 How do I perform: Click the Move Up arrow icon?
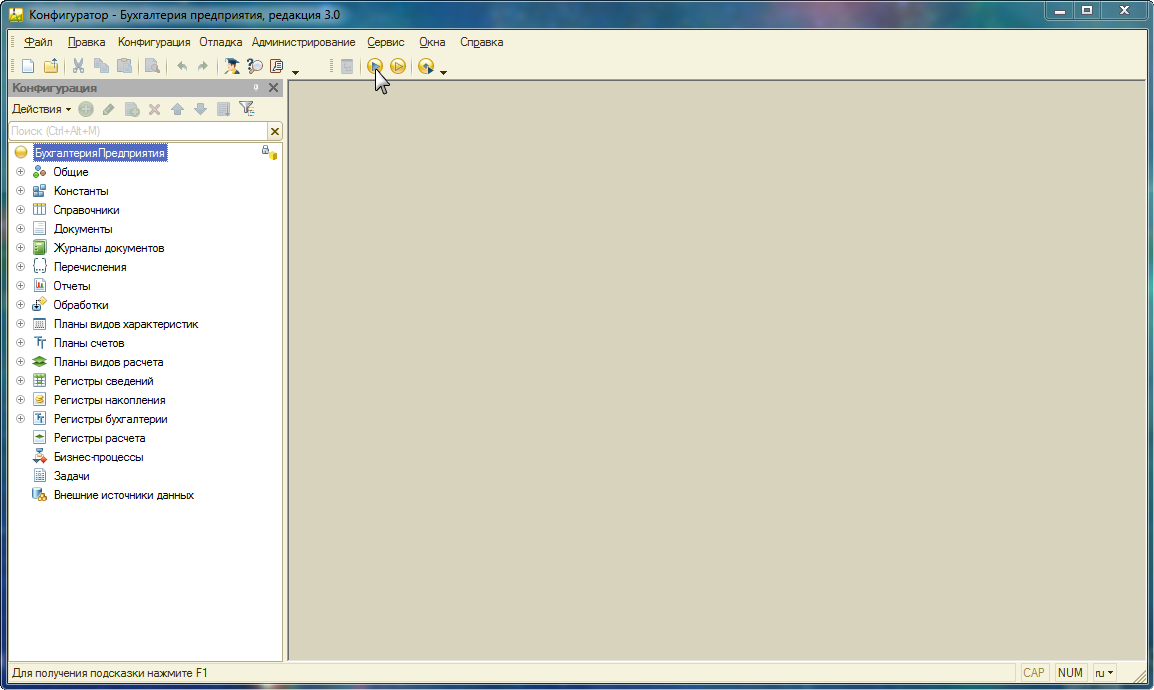tap(177, 109)
